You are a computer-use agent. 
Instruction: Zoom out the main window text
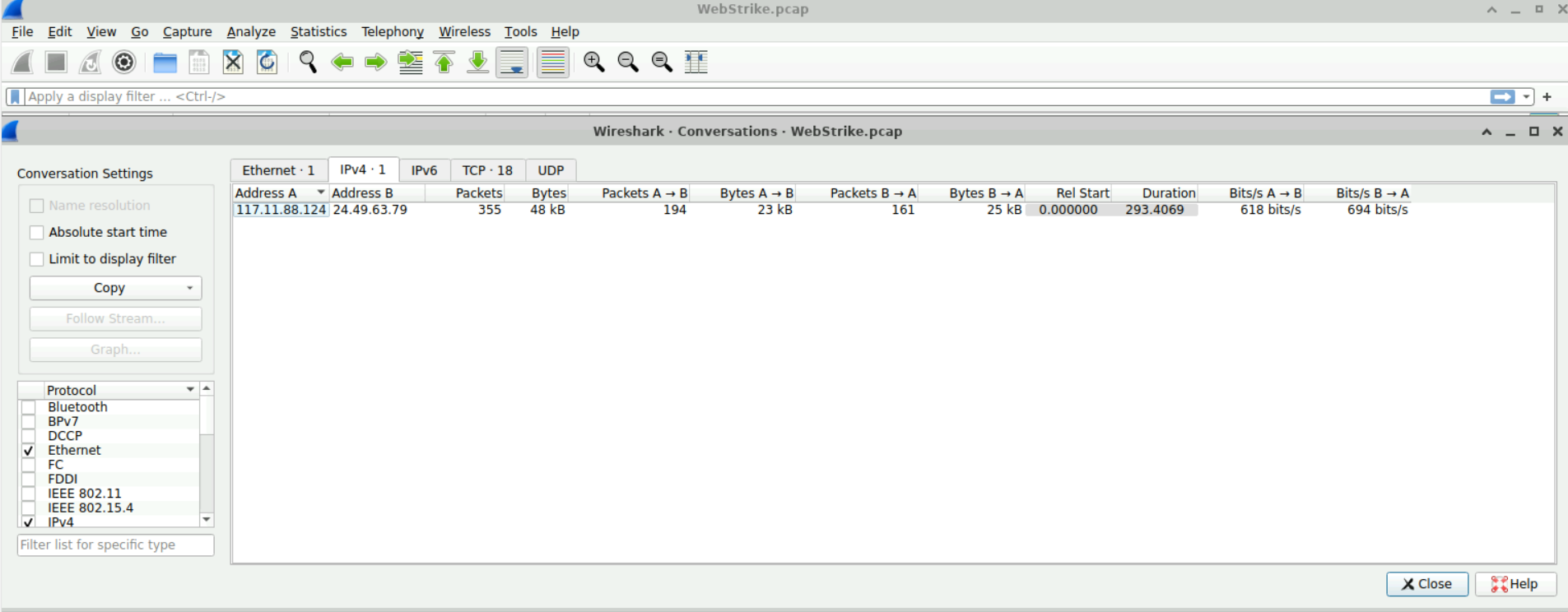pos(628,63)
